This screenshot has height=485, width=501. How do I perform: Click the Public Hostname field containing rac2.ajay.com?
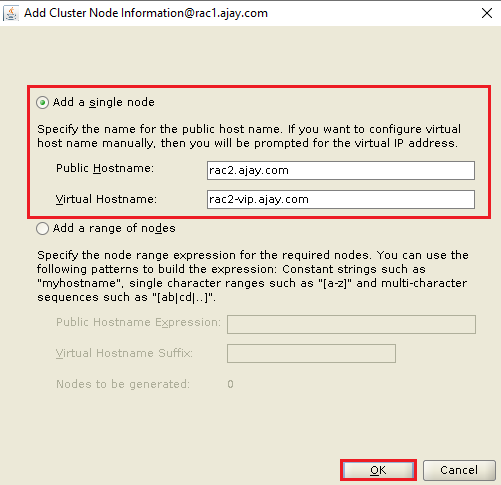(341, 170)
